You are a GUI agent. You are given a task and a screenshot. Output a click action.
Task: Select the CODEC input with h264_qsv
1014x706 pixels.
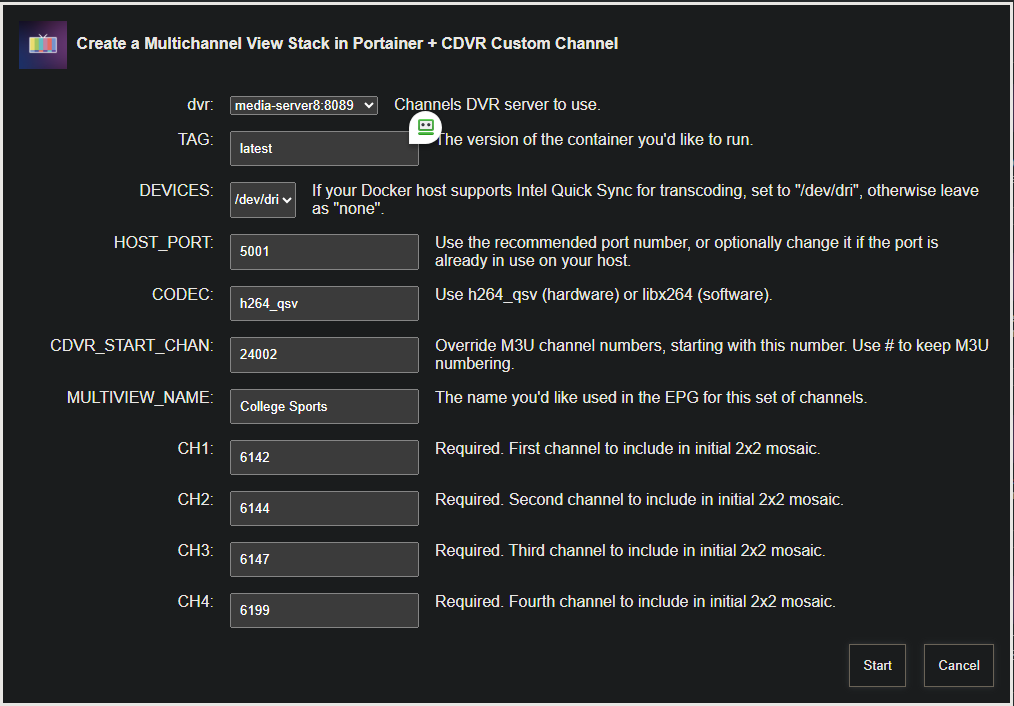pos(323,303)
